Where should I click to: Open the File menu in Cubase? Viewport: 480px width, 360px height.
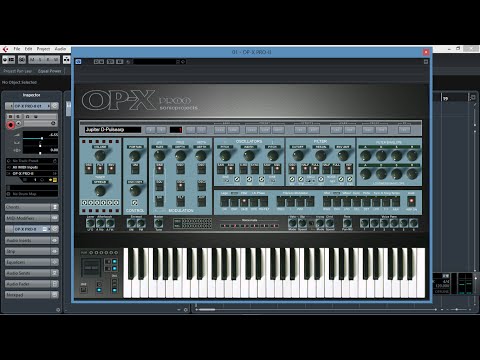pos(17,49)
